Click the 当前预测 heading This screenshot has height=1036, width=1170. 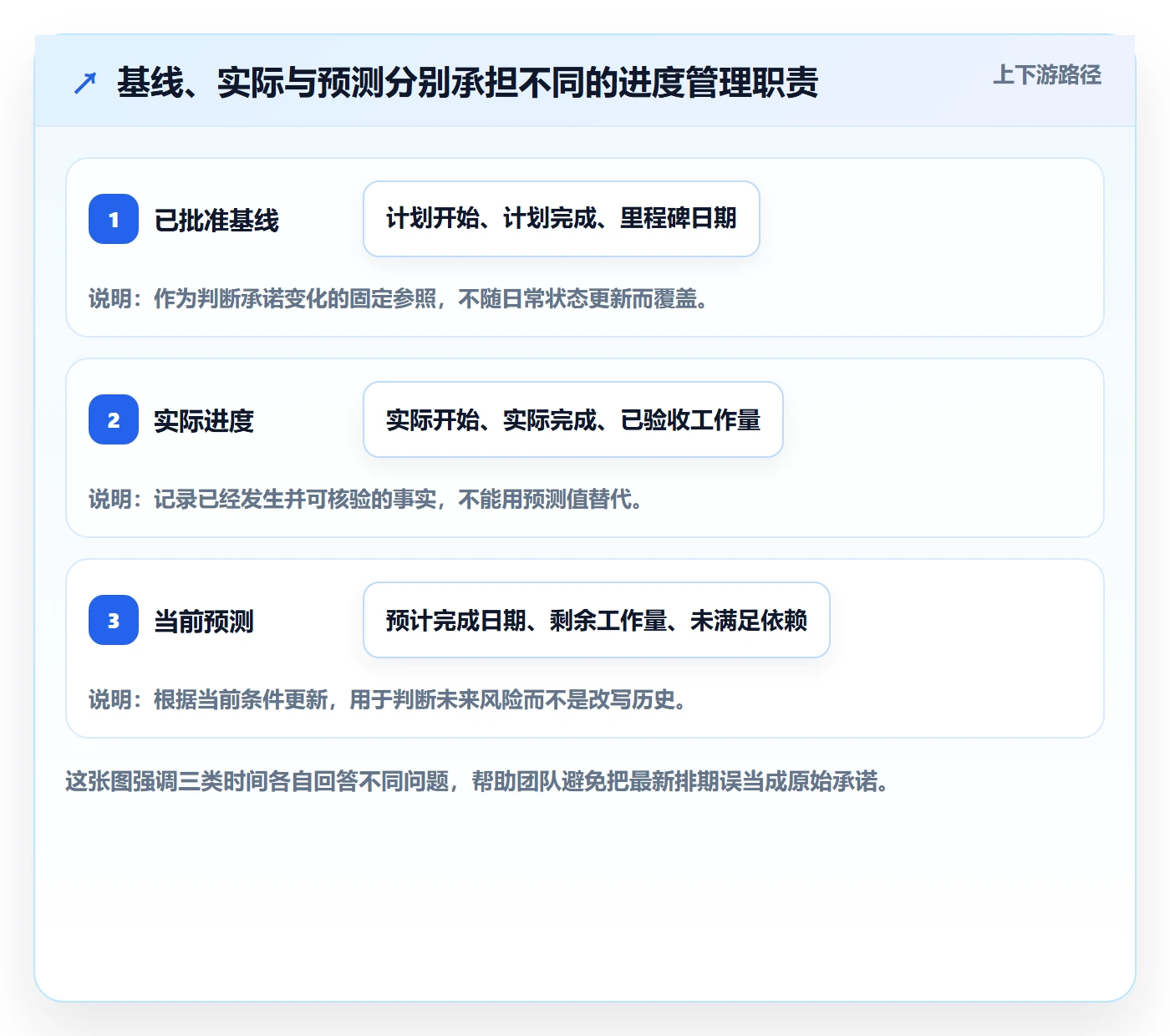click(204, 622)
